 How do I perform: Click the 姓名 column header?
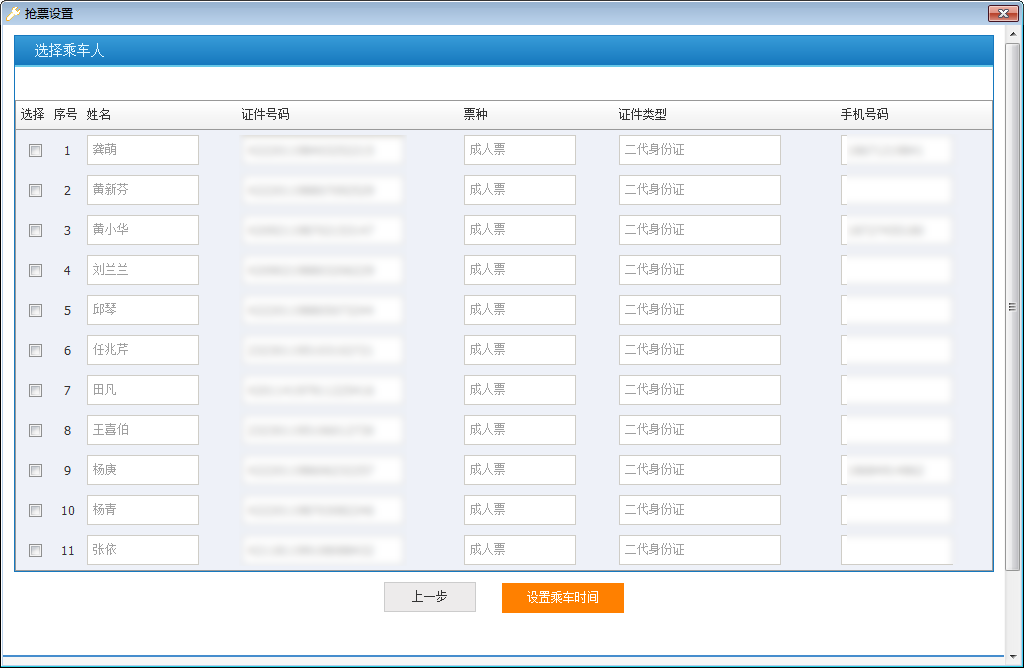(x=99, y=114)
